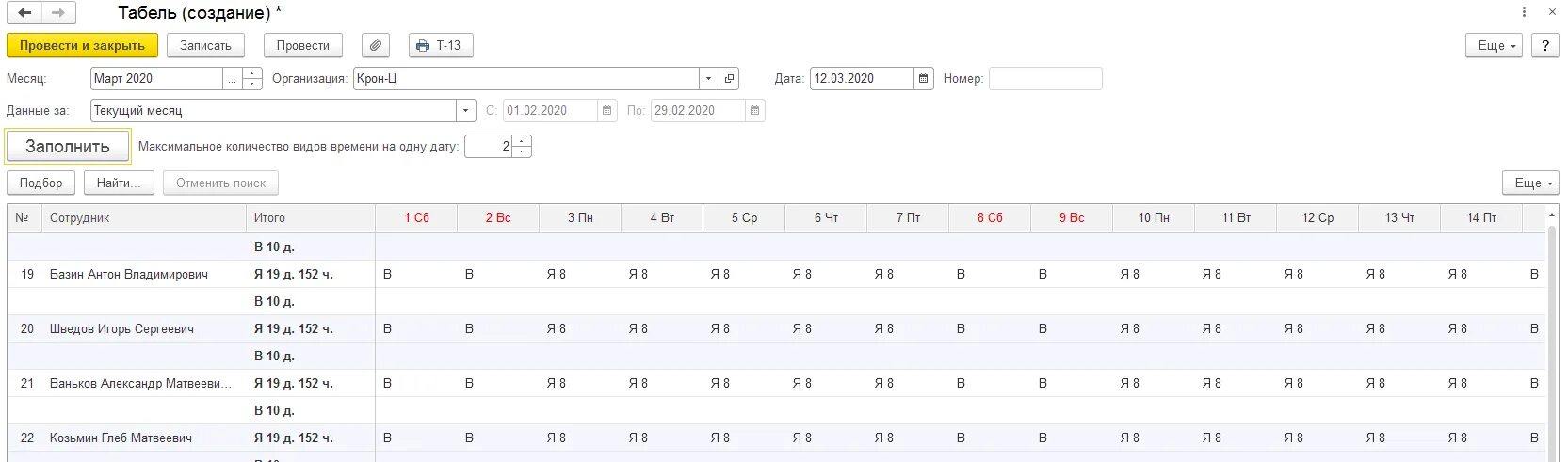Viewport: 1568px width, 462px height.
Task: Click the 1 Сб day column header
Action: click(x=416, y=217)
